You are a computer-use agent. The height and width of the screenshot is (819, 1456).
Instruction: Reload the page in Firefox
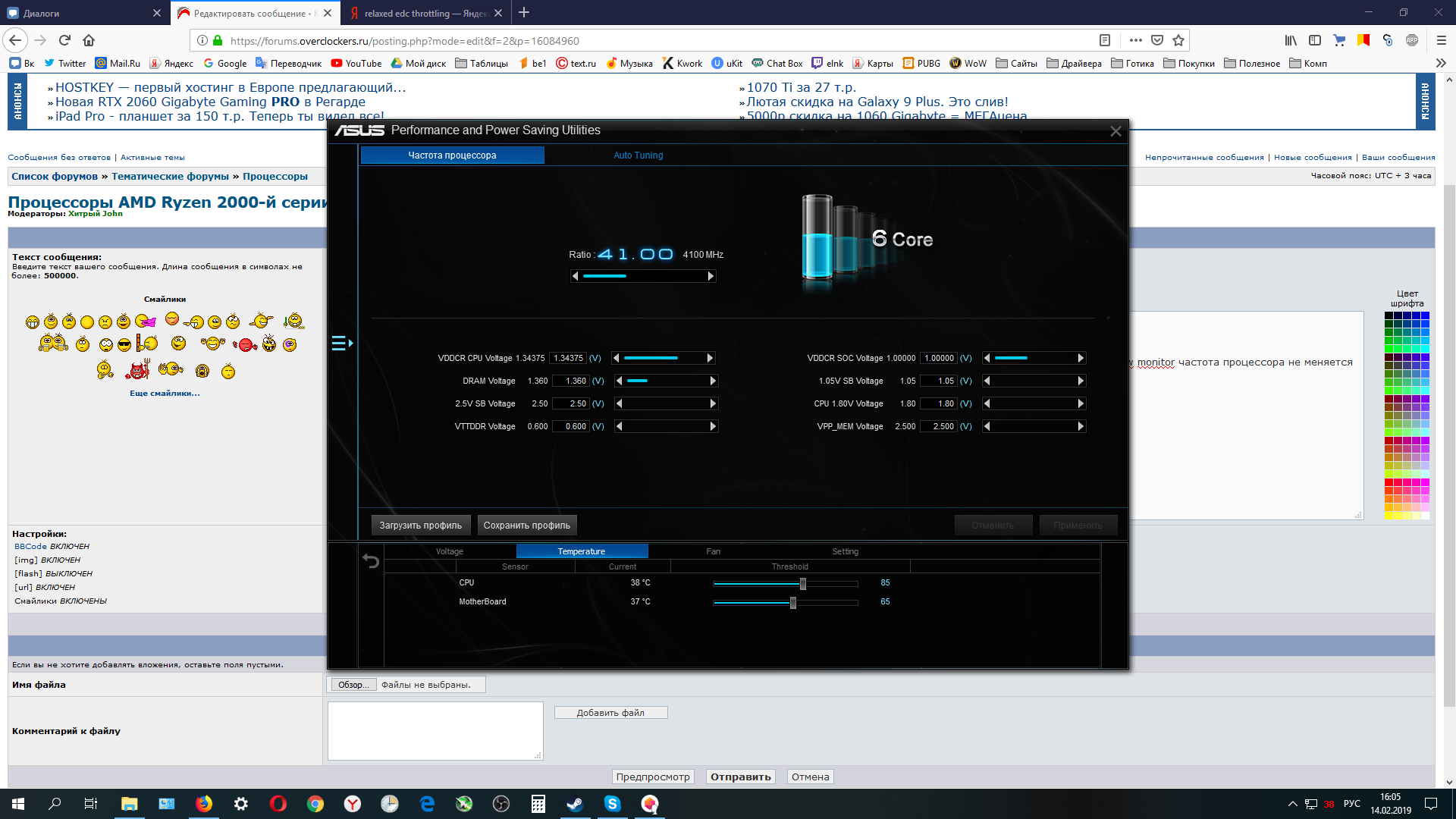pos(64,40)
